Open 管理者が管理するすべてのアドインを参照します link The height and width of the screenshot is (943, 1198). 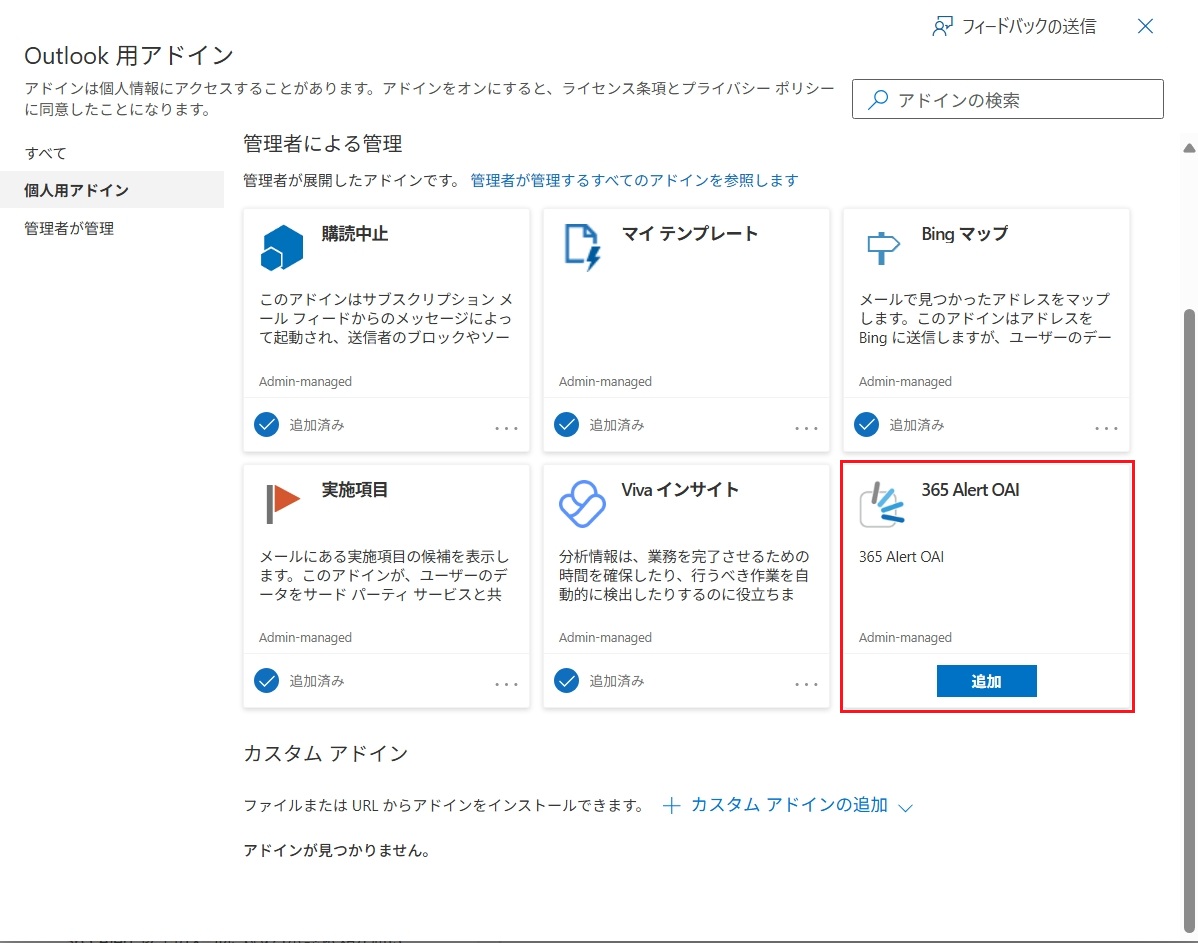pos(634,180)
